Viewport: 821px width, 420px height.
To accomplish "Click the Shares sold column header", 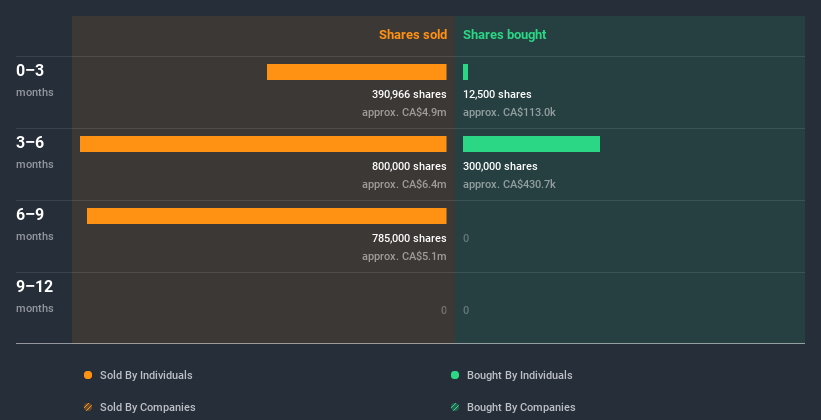I will (413, 35).
